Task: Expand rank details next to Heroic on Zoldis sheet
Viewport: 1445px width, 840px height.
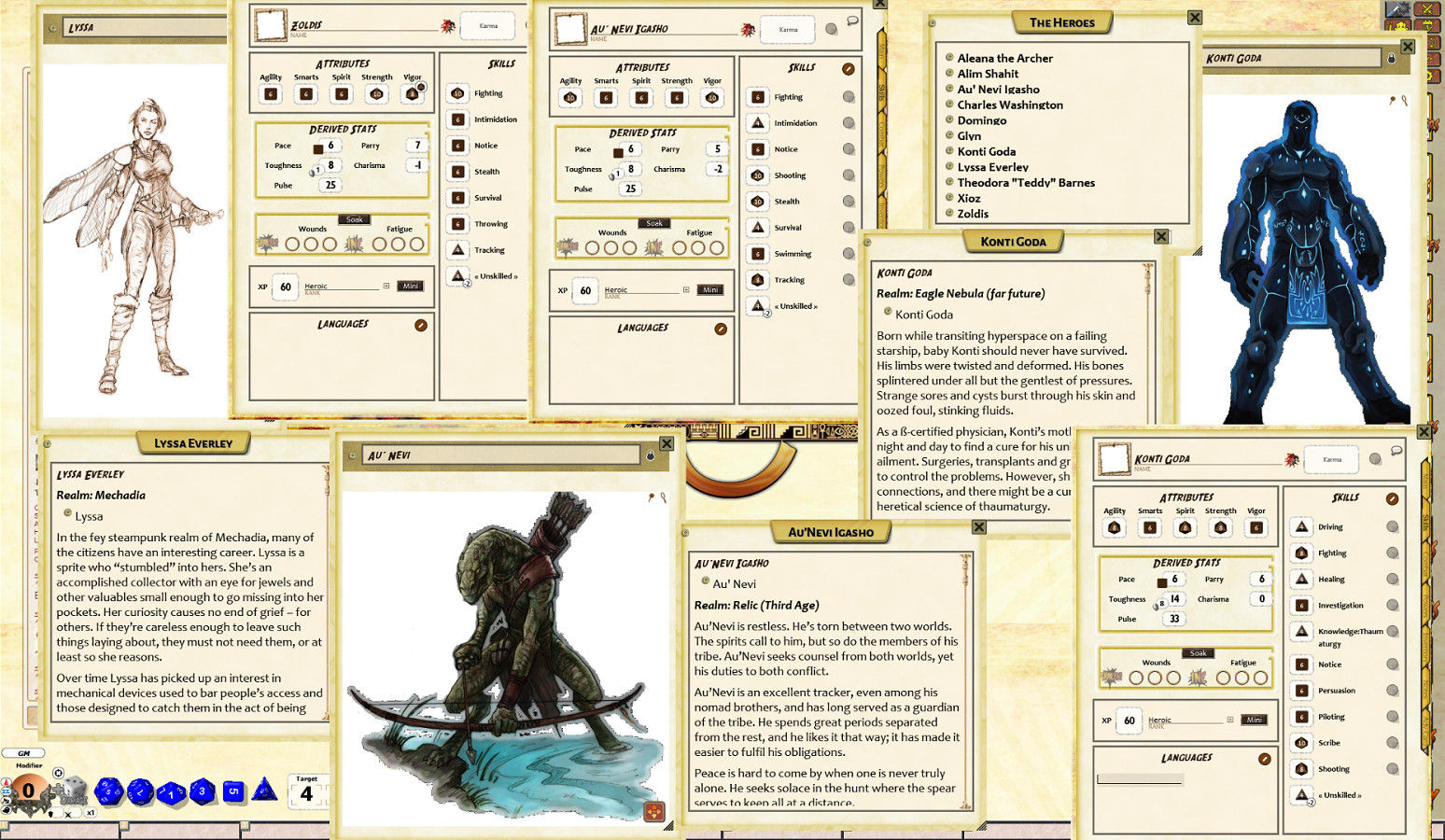Action: (x=386, y=287)
